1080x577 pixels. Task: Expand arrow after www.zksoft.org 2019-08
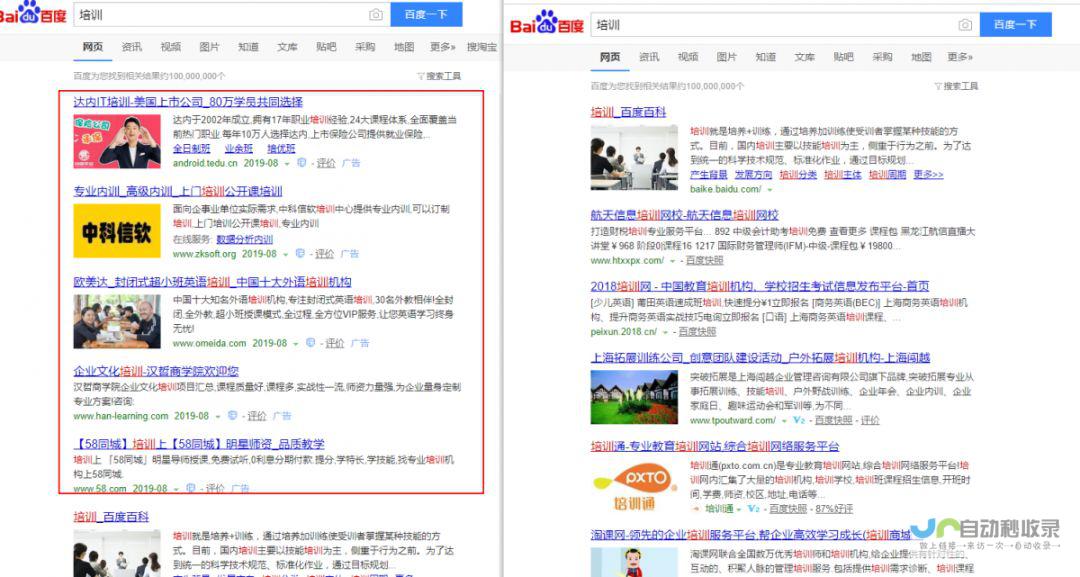pos(285,255)
